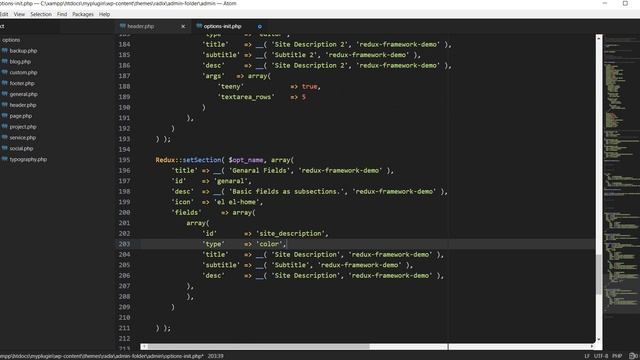Click the file icon beside backup.php
The height and width of the screenshot is (360, 640).
tap(4, 51)
